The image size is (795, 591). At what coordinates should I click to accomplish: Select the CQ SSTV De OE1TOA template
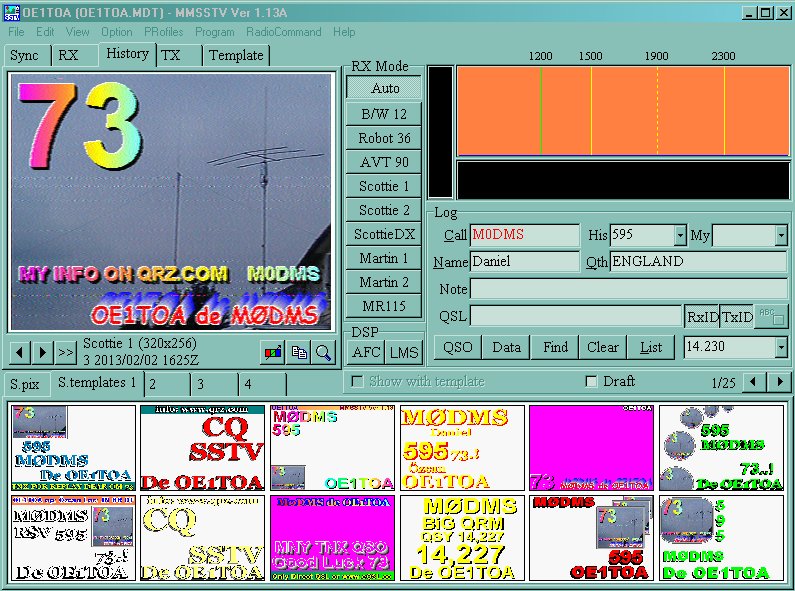coord(202,448)
